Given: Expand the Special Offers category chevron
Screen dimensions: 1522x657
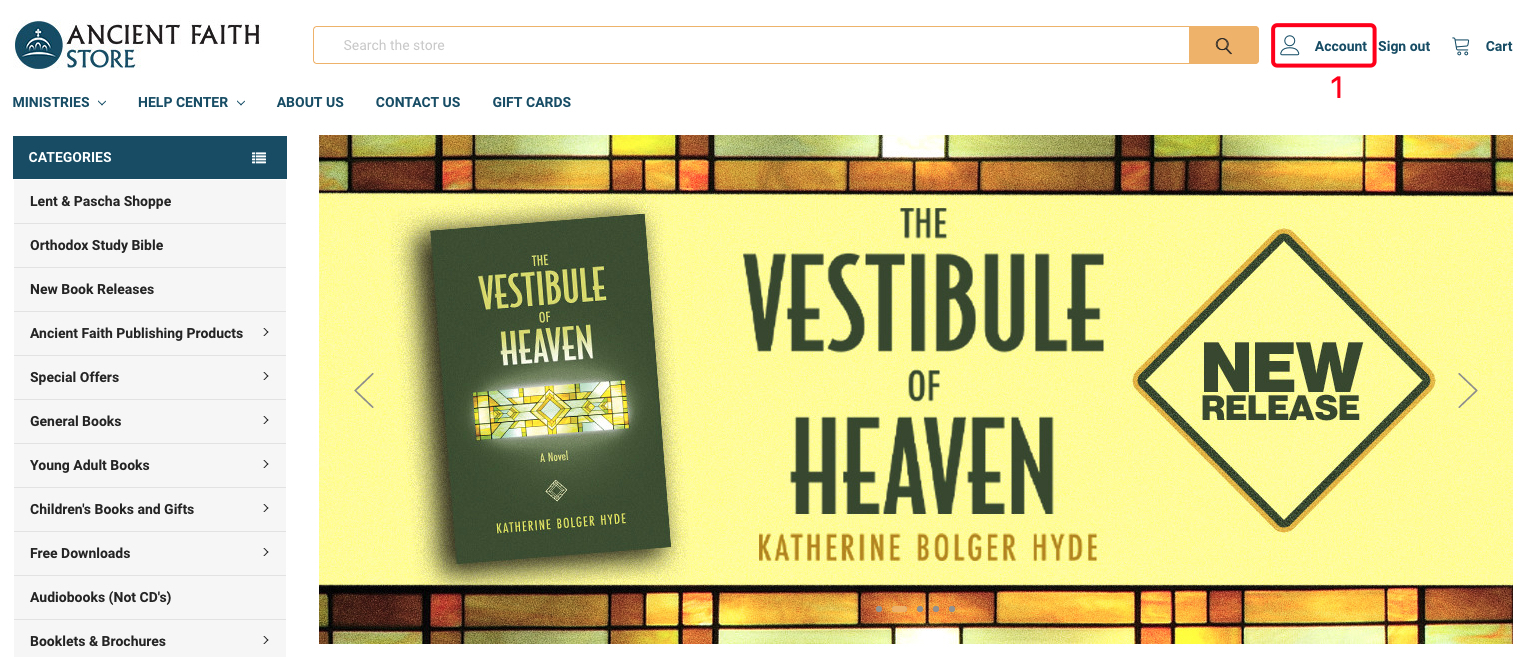Looking at the screenshot, I should pyautogui.click(x=266, y=376).
